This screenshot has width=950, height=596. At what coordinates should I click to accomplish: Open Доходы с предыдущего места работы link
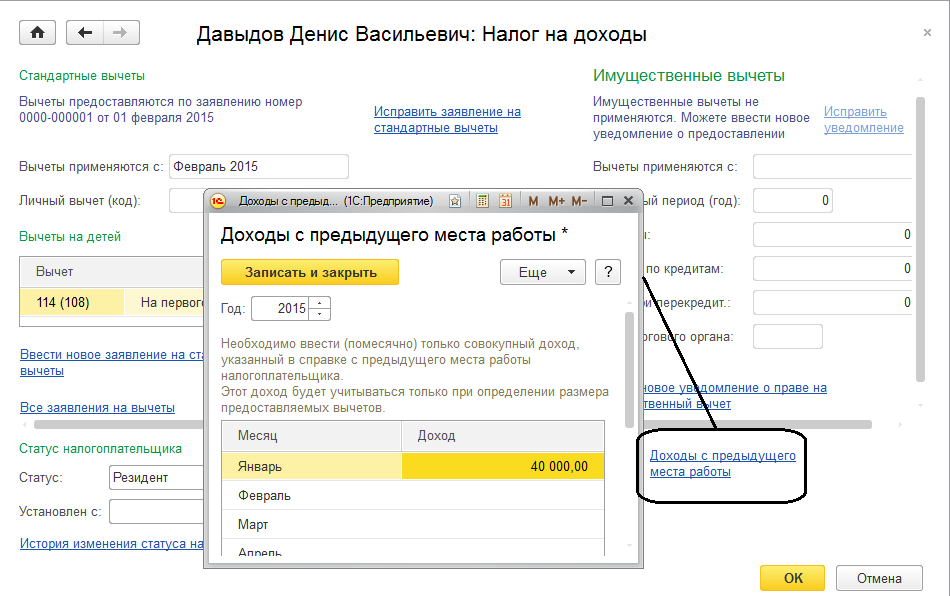(x=722, y=463)
